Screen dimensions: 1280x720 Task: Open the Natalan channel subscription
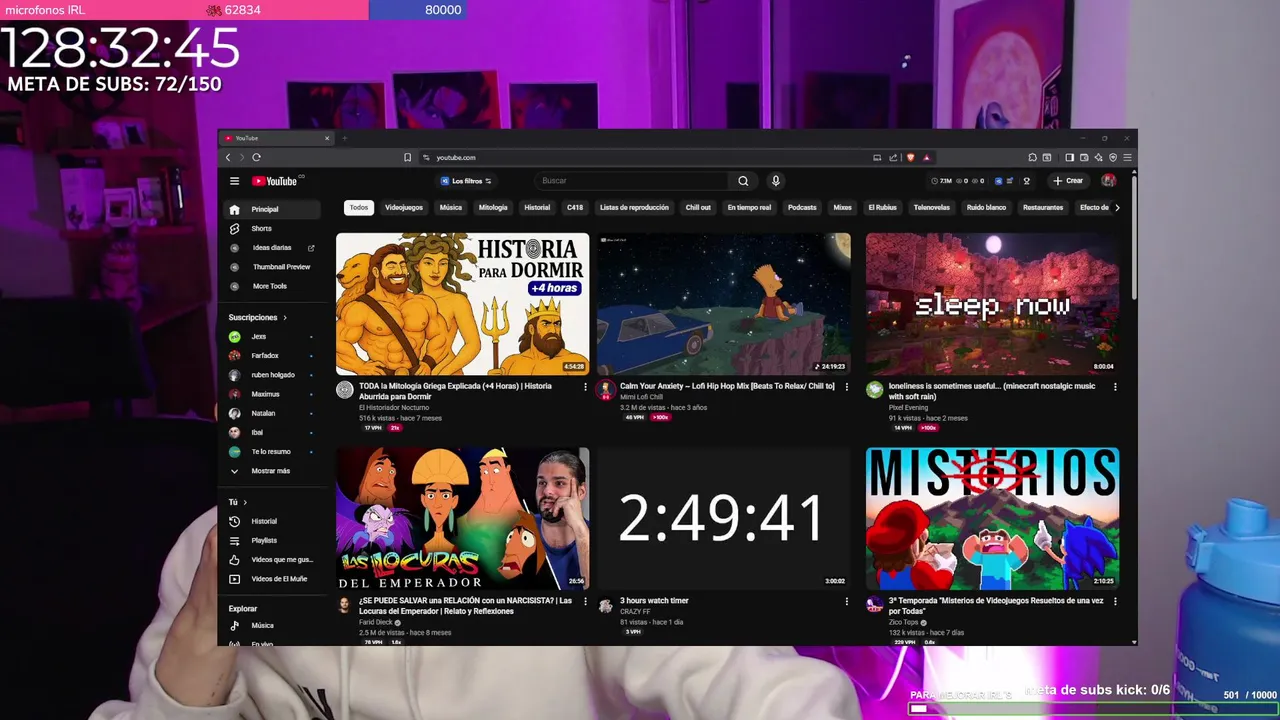273,413
